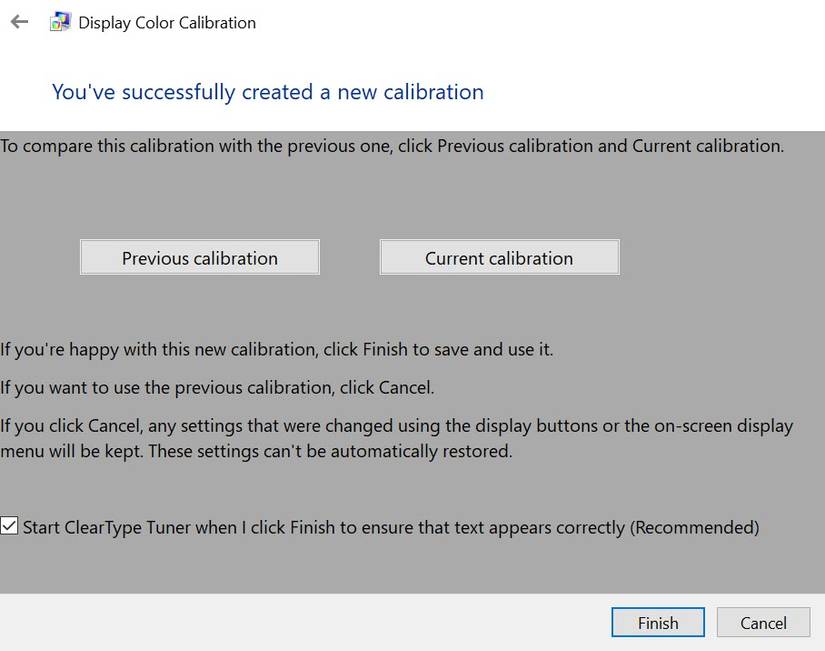Select the Previous calibration comparison button
Image resolution: width=825 pixels, height=651 pixels.
199,257
